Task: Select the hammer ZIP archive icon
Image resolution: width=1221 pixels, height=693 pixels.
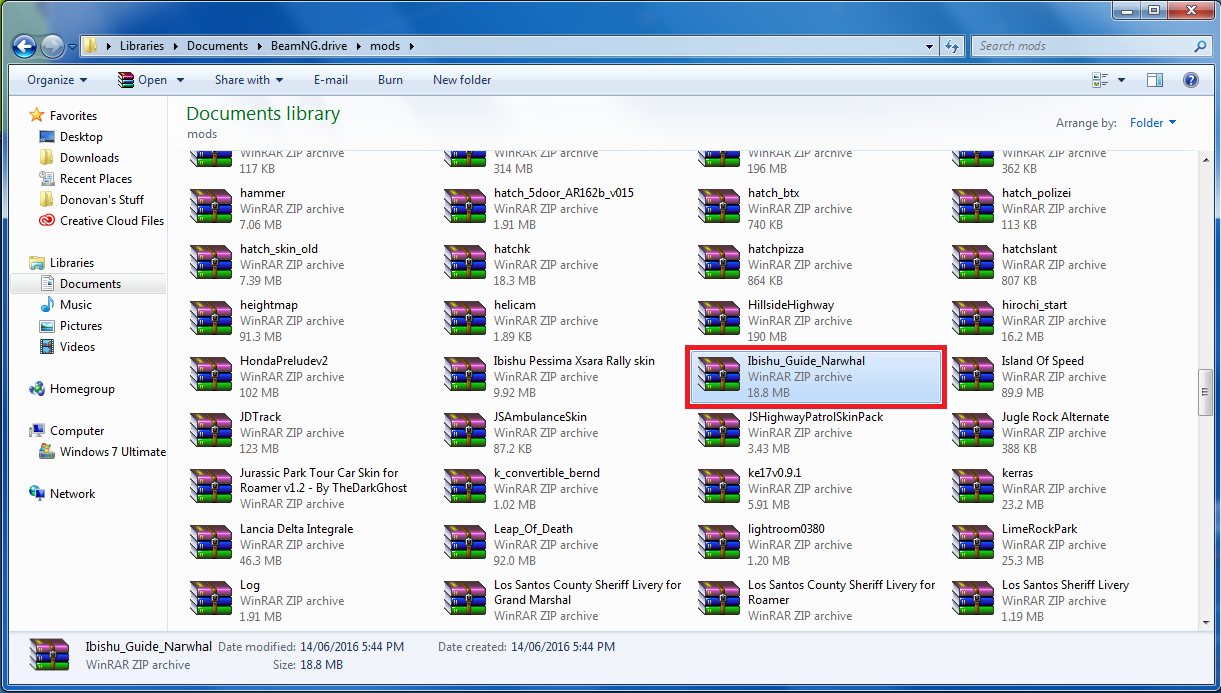Action: pyautogui.click(x=211, y=208)
